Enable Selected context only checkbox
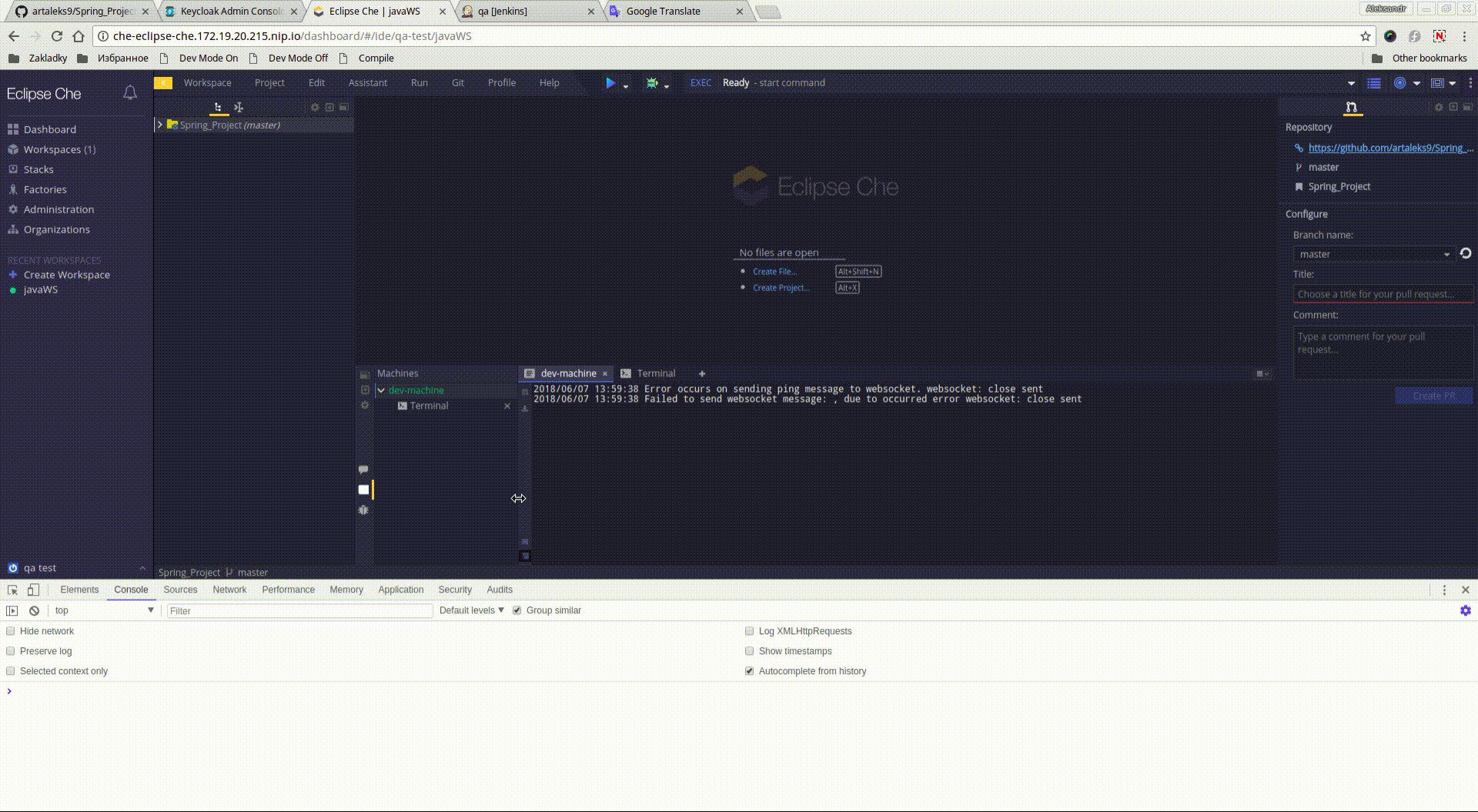The image size is (1478, 812). (x=11, y=671)
